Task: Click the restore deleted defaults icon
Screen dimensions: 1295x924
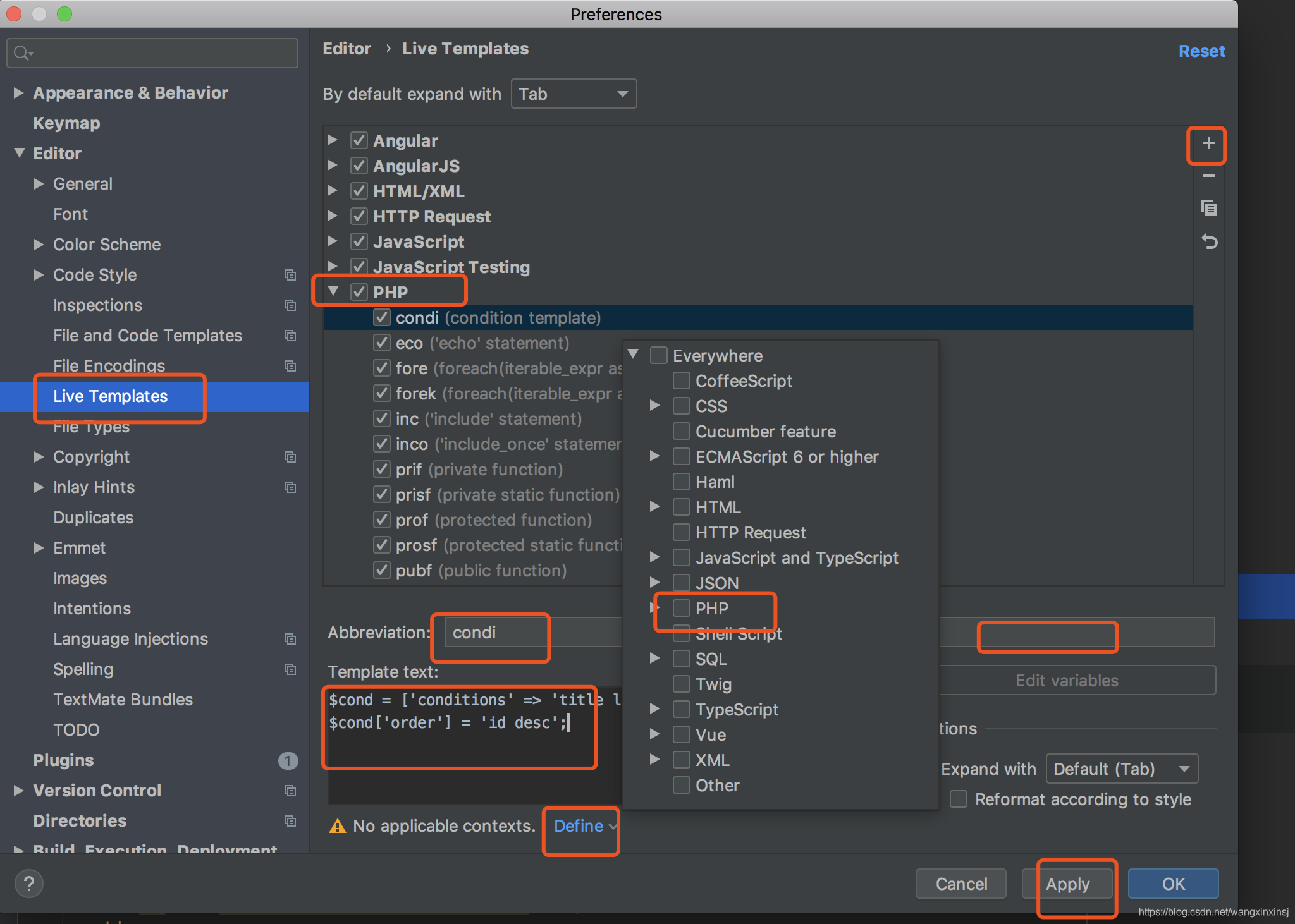Action: tap(1208, 241)
